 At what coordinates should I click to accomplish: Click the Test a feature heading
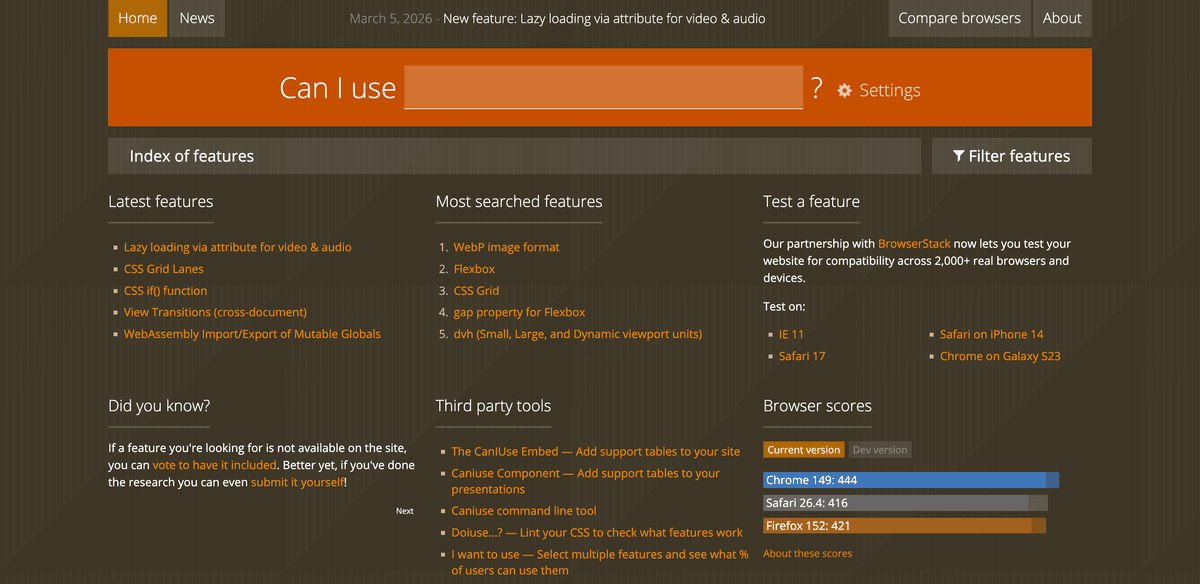click(811, 201)
